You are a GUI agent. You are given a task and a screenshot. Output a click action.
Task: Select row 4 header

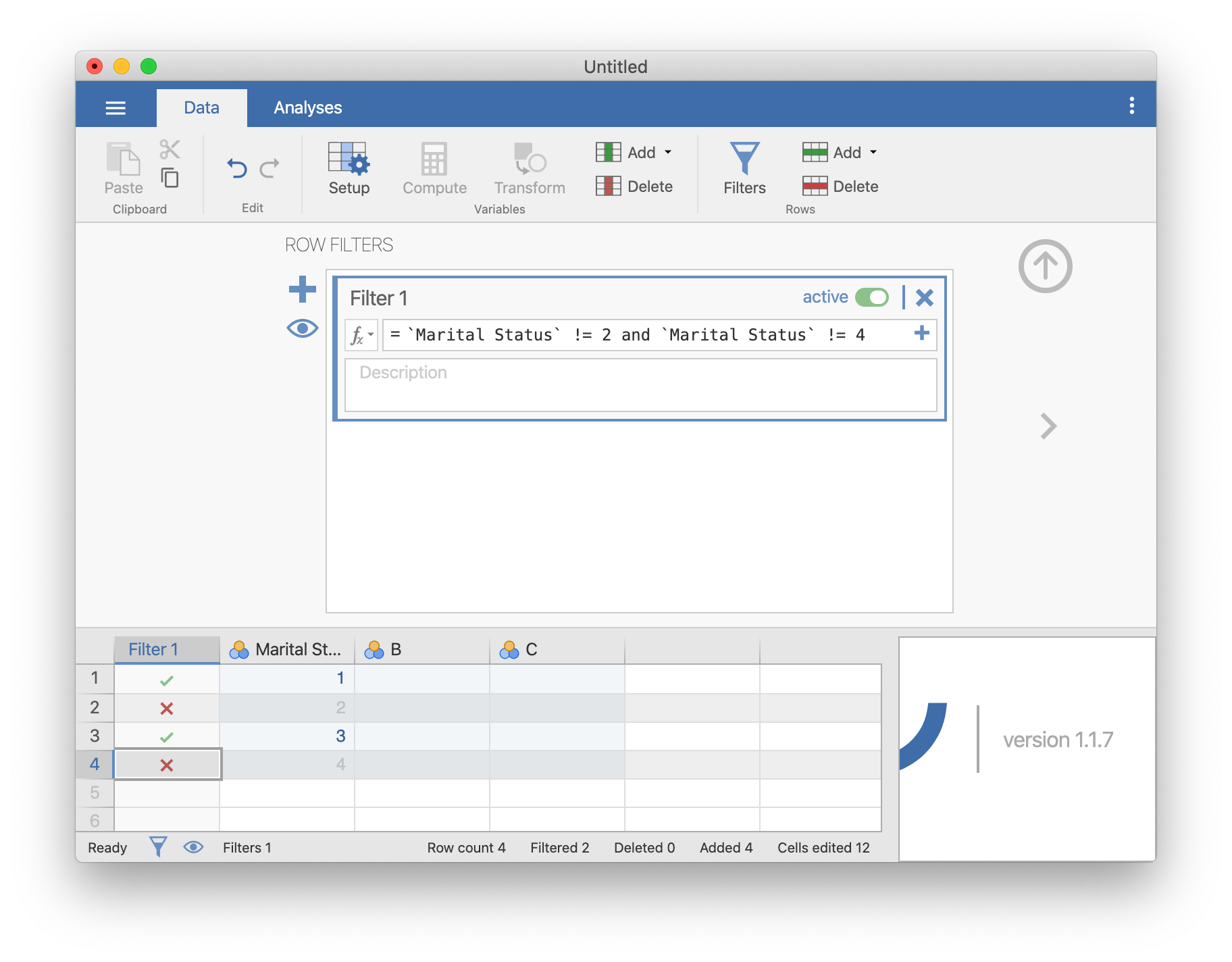[x=95, y=764]
